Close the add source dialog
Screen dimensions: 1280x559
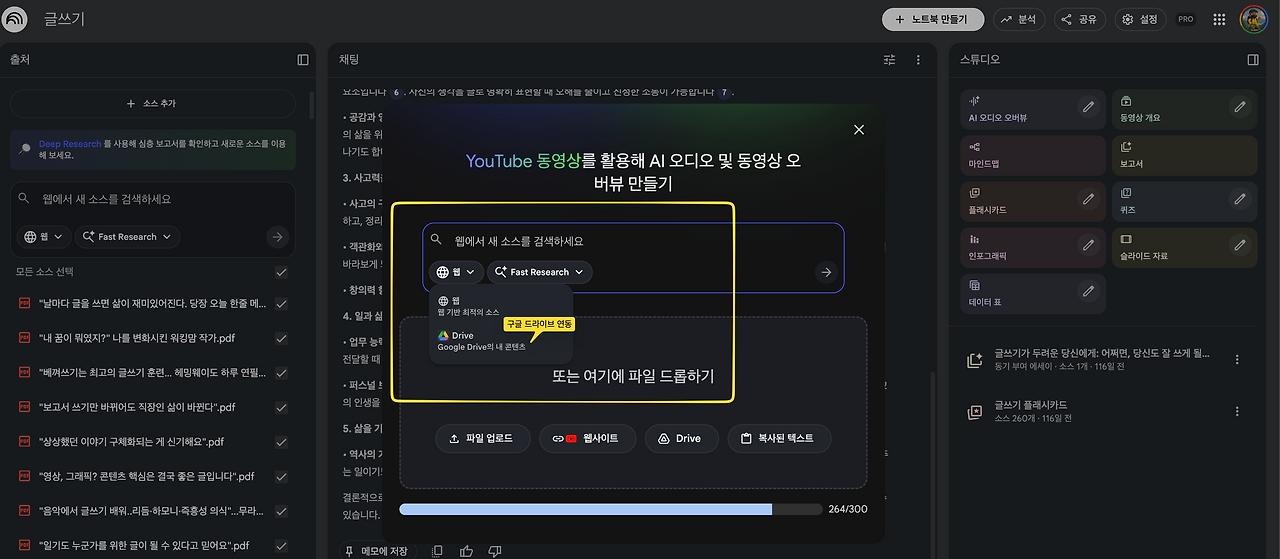858,129
